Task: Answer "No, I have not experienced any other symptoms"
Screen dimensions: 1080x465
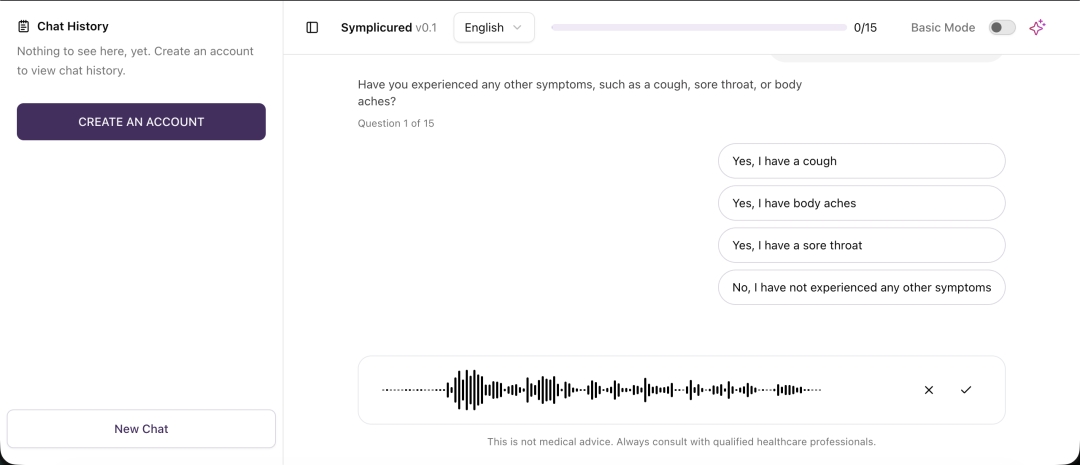Action: click(861, 287)
